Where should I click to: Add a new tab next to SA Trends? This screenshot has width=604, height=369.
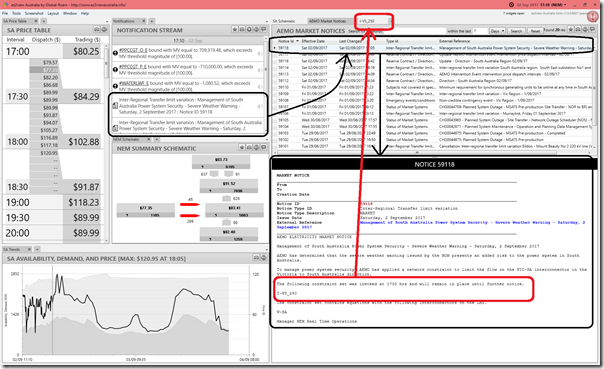37,249
